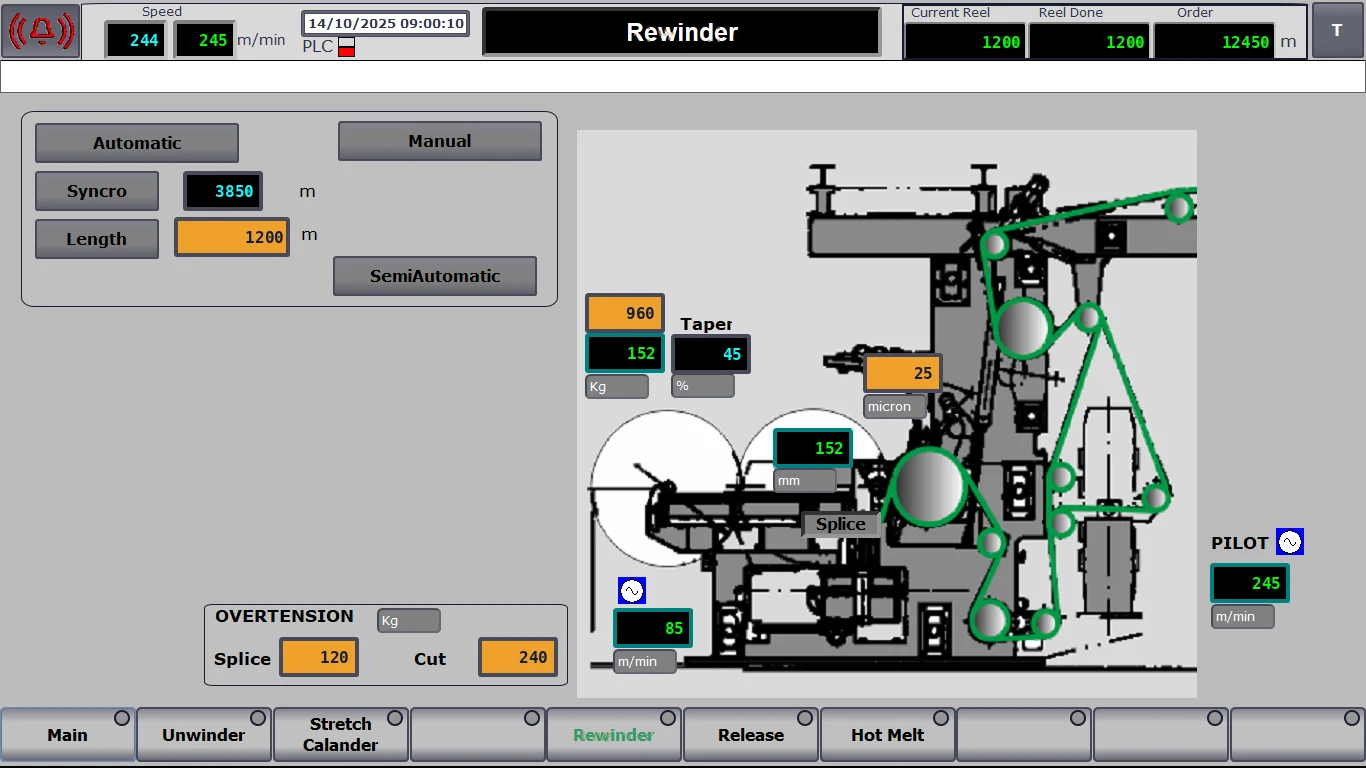The width and height of the screenshot is (1366, 768).
Task: Open the Stretch Calander tab
Action: click(x=341, y=735)
